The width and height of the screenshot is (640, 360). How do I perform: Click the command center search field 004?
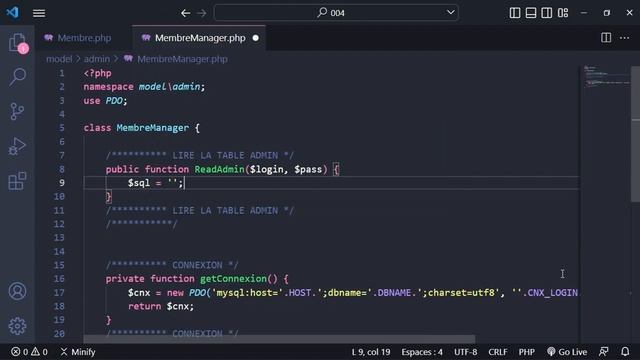pos(336,13)
